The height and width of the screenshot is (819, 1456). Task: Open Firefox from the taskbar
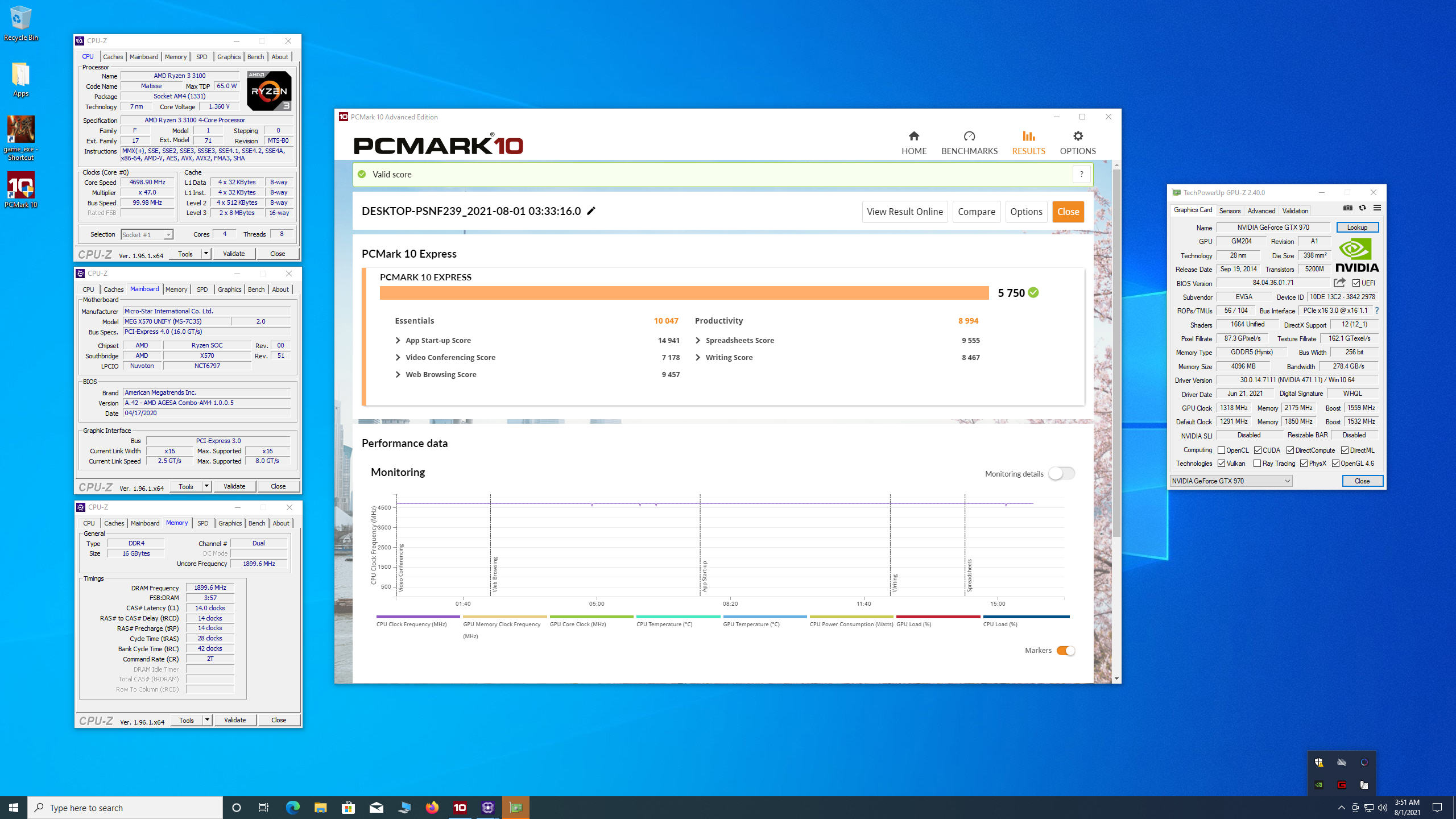432,808
